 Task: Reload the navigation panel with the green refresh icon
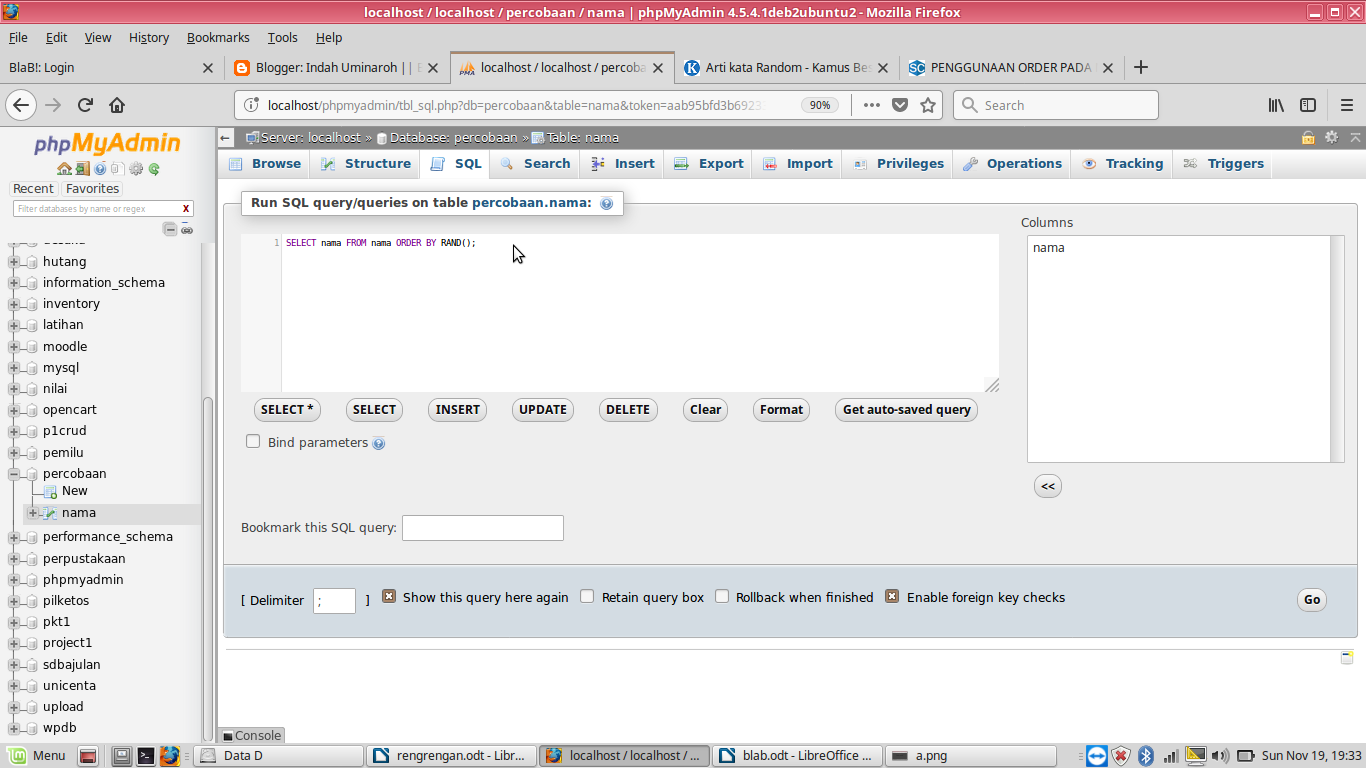click(153, 169)
